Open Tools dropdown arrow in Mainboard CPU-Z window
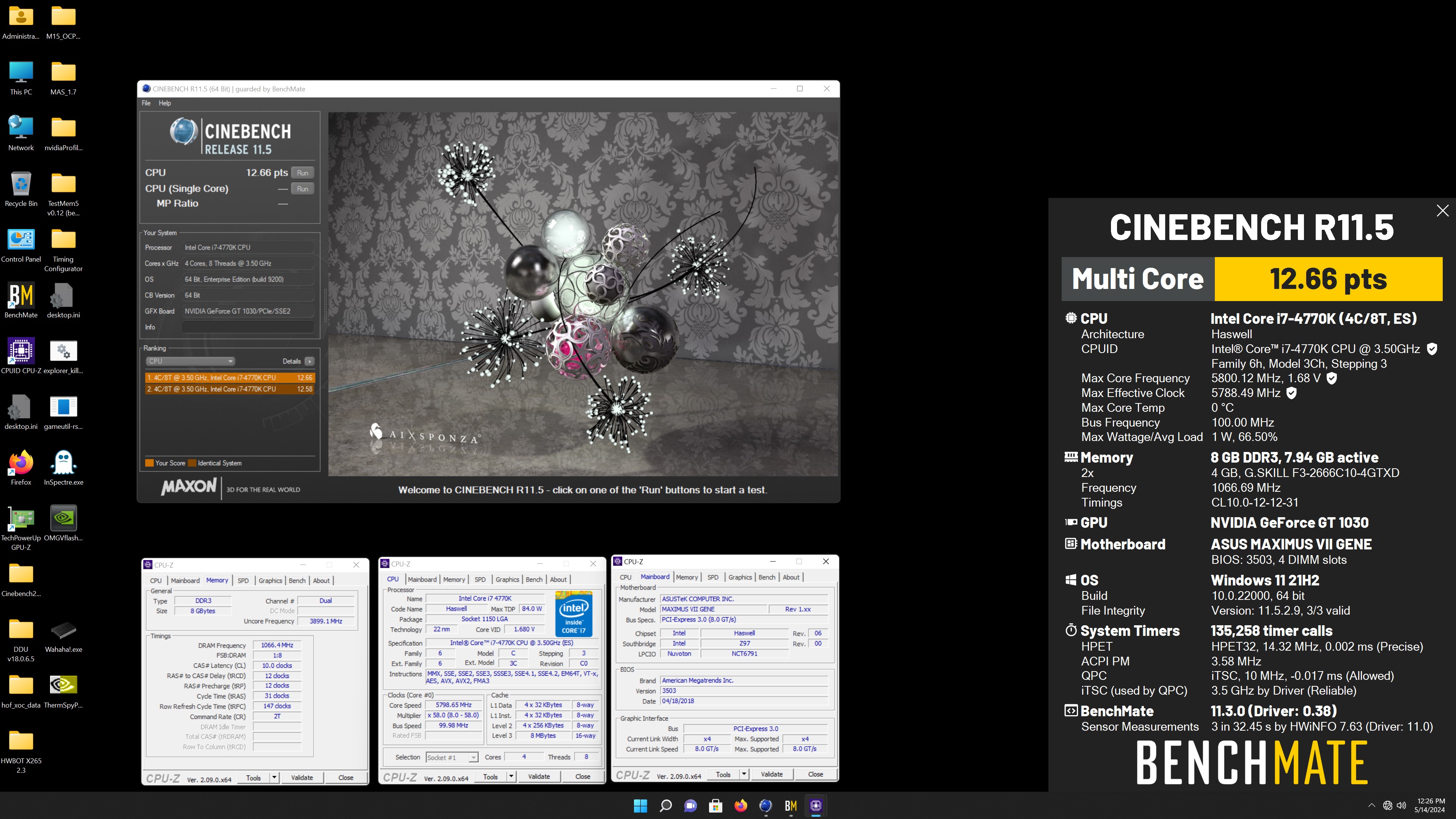 click(x=744, y=774)
